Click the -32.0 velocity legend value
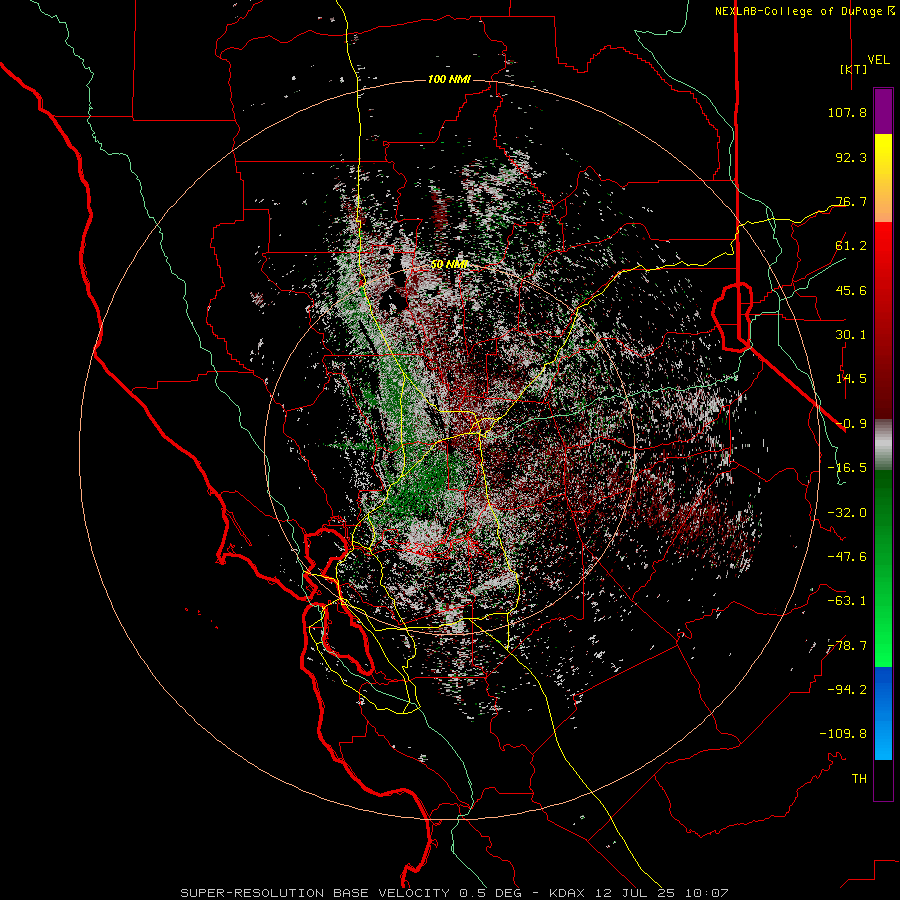 coord(847,513)
